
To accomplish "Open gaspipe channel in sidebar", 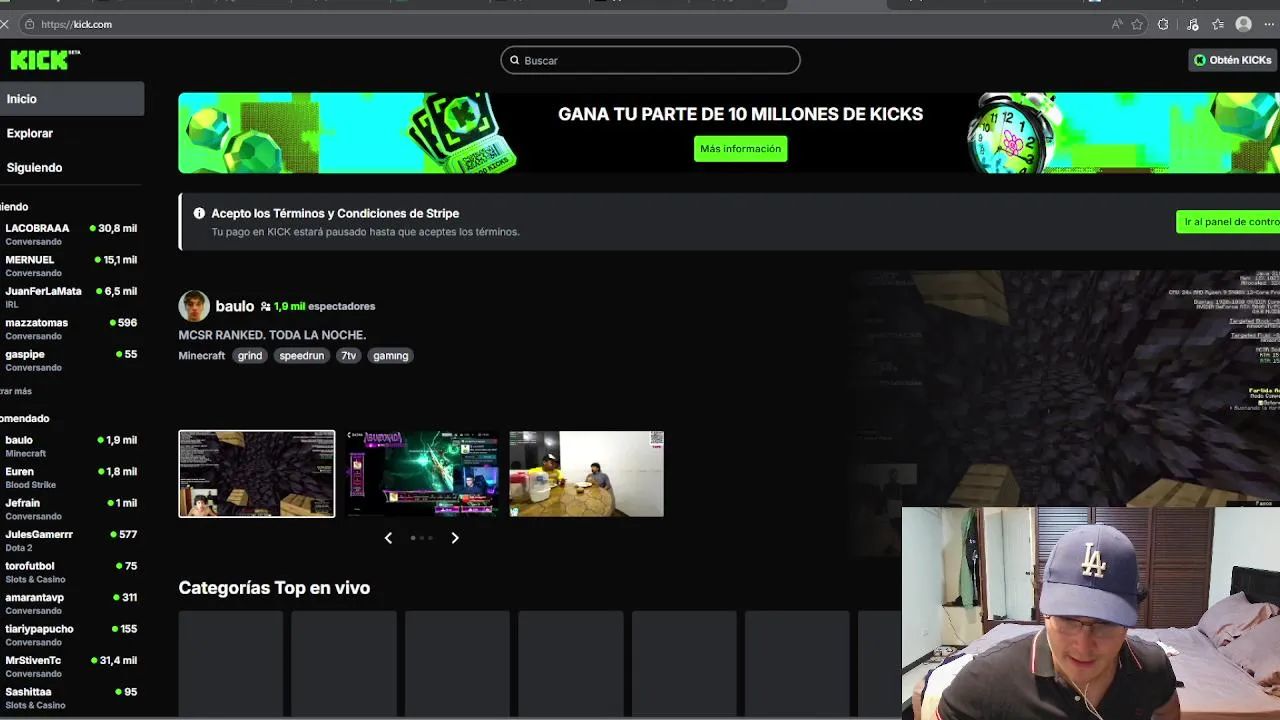I will coord(72,360).
